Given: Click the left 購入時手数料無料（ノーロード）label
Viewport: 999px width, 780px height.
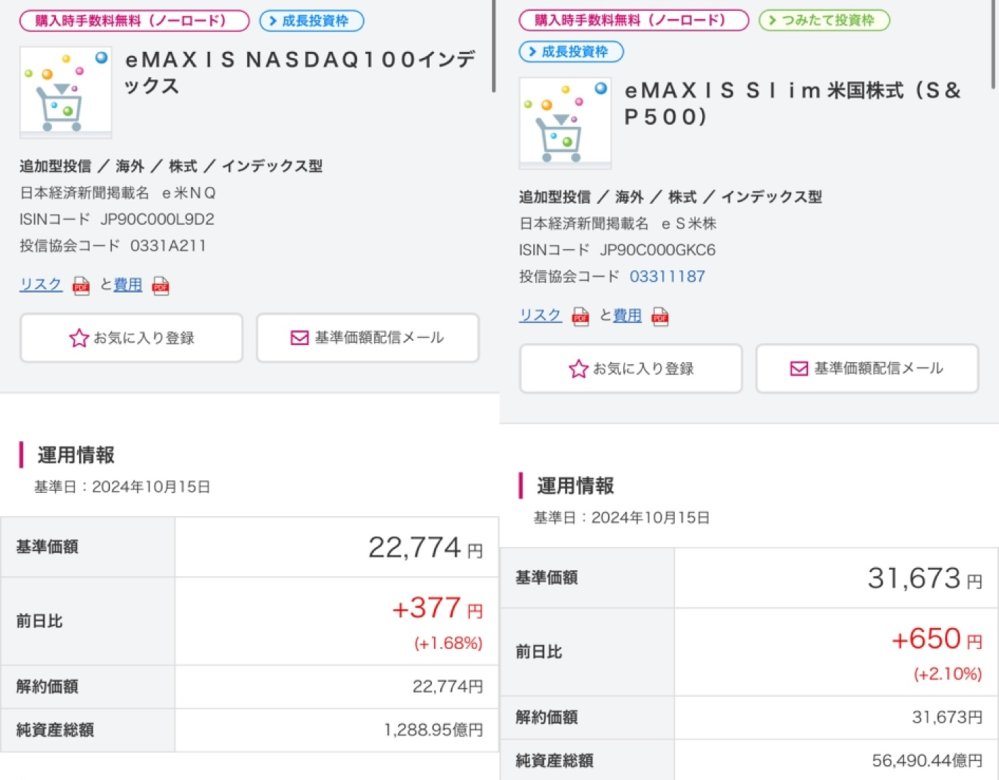Looking at the screenshot, I should coord(134,20).
